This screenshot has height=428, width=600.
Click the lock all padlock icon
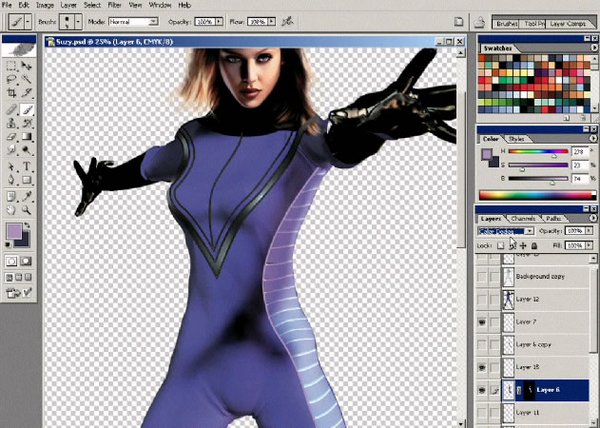coord(535,244)
